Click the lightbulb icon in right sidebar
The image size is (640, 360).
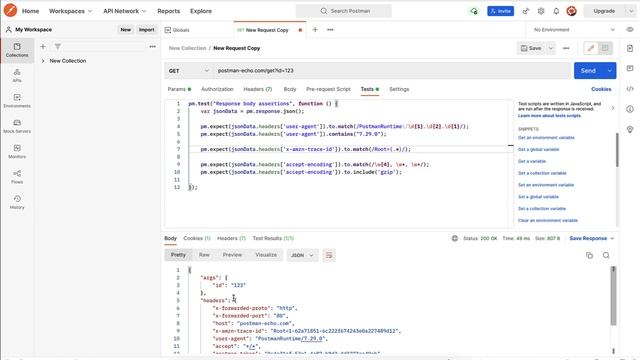(x=630, y=129)
